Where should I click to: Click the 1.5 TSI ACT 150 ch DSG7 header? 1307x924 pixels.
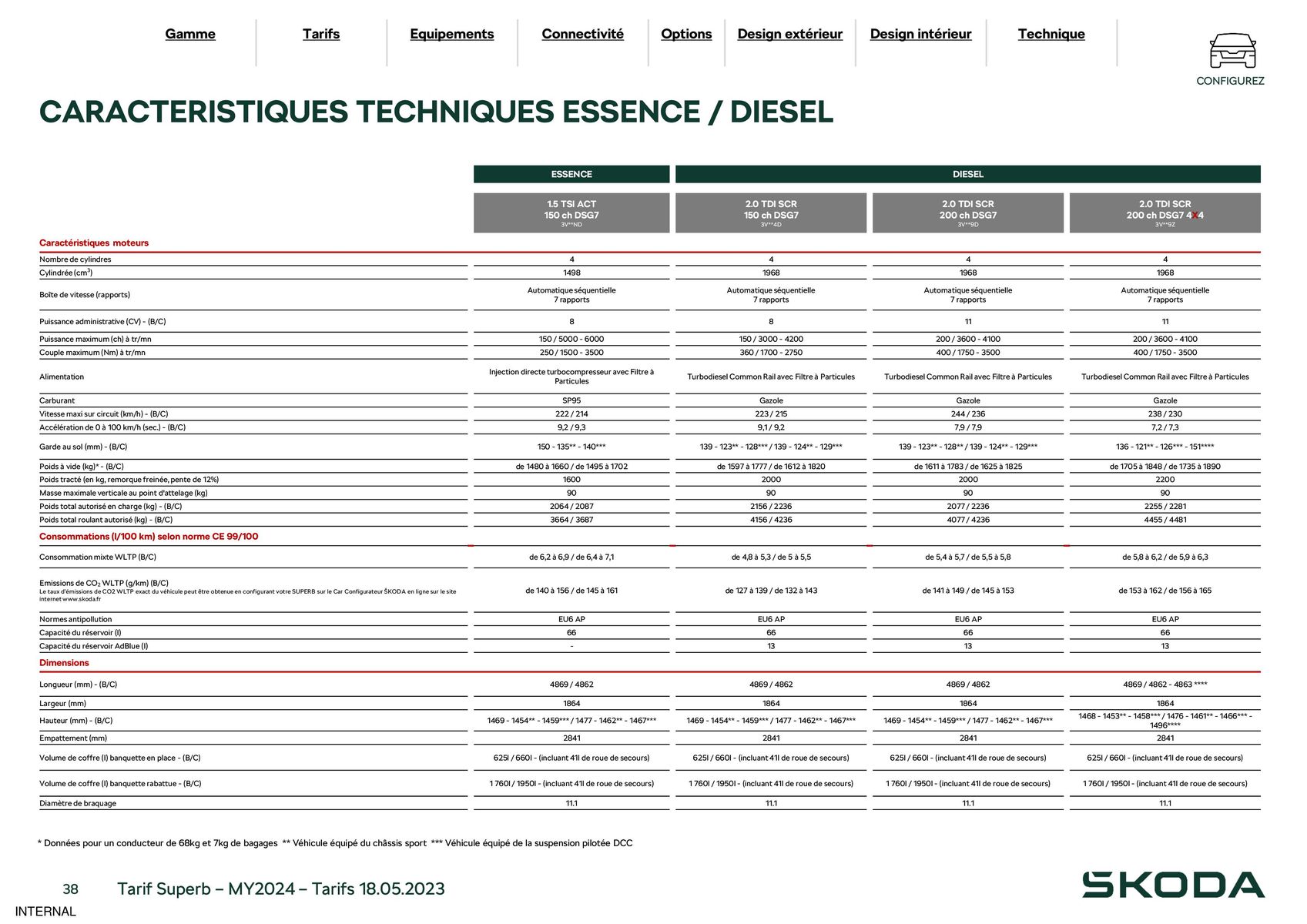[571, 213]
